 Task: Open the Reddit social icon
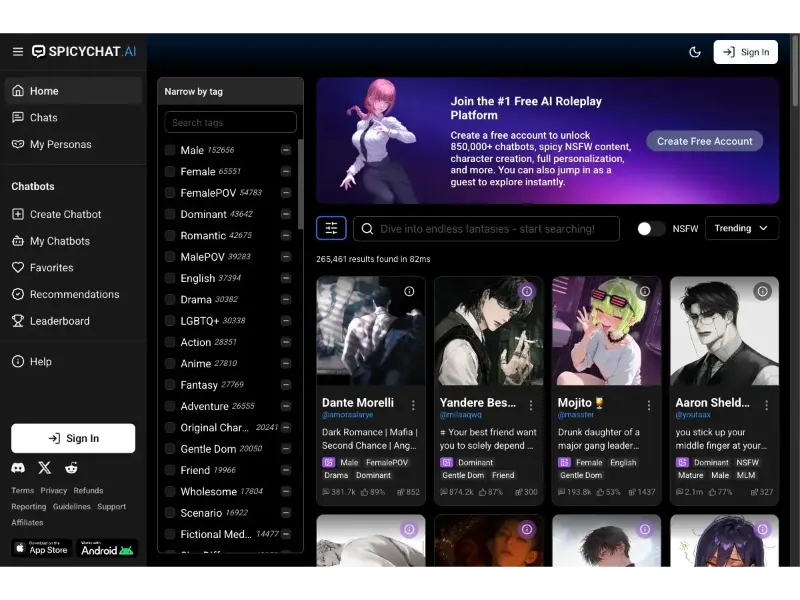point(71,467)
